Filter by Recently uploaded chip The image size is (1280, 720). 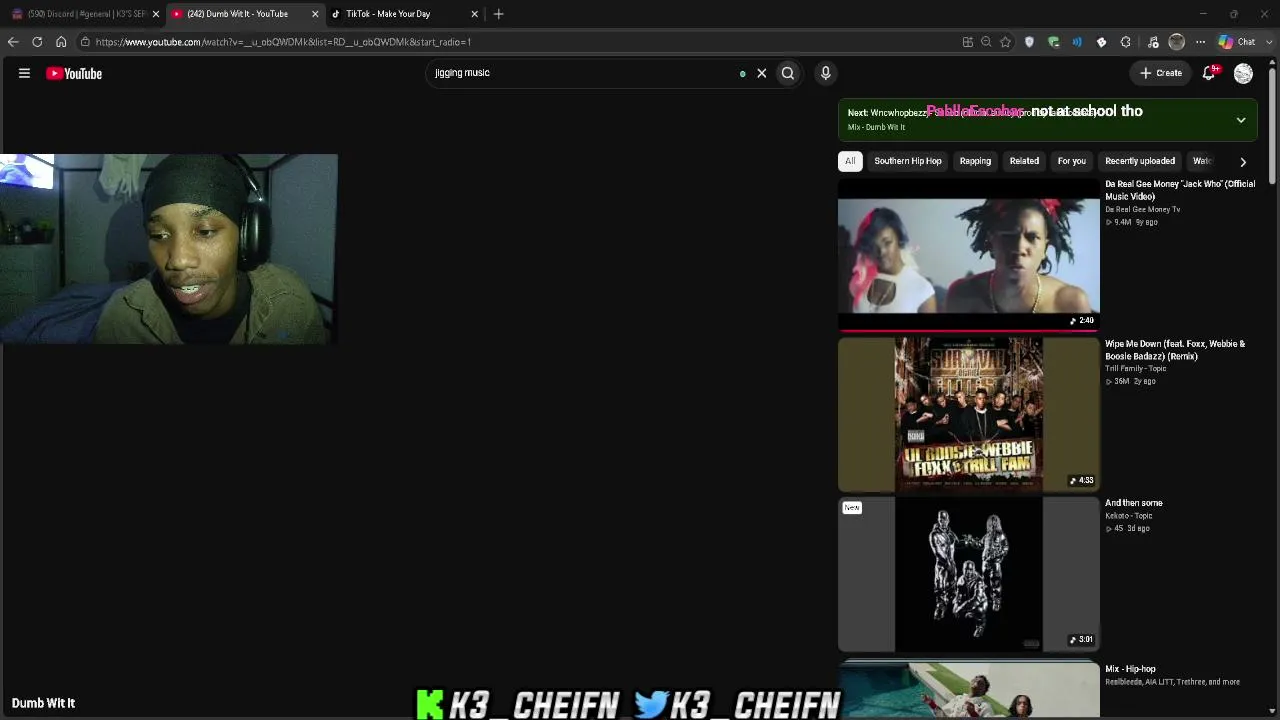click(1140, 161)
